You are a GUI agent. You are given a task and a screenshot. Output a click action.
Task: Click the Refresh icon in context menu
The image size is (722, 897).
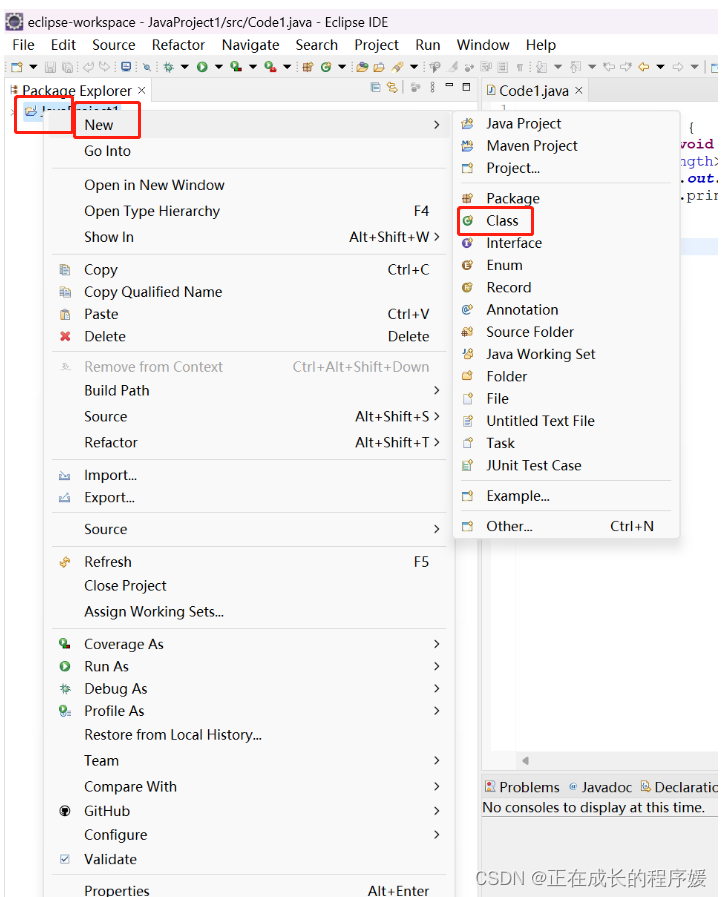click(x=65, y=562)
